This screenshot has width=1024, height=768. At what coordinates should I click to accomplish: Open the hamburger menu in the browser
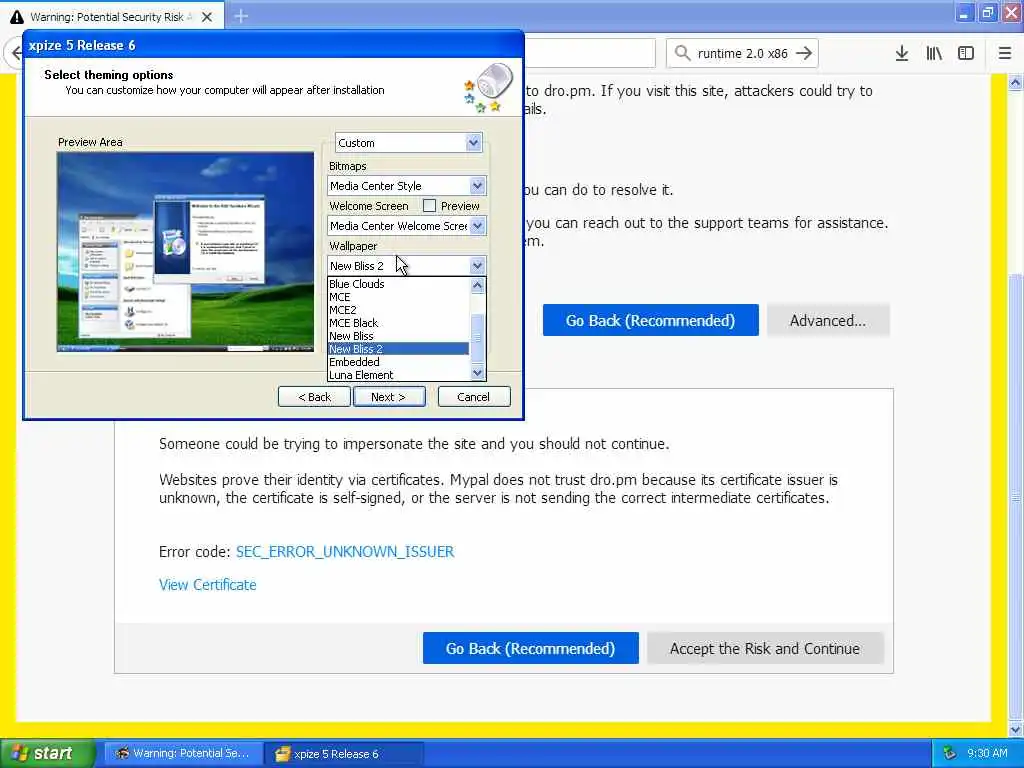point(1004,54)
